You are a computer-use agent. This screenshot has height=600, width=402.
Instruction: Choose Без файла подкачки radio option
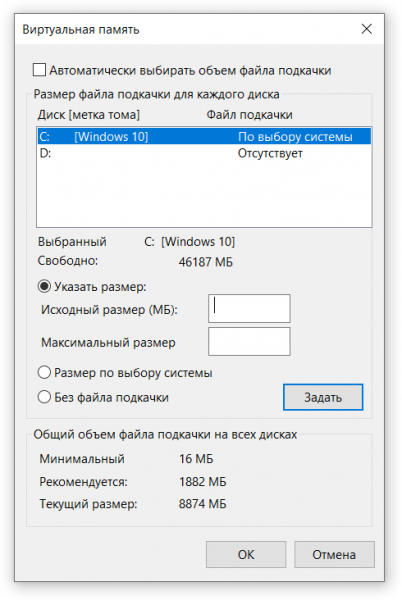coord(44,397)
